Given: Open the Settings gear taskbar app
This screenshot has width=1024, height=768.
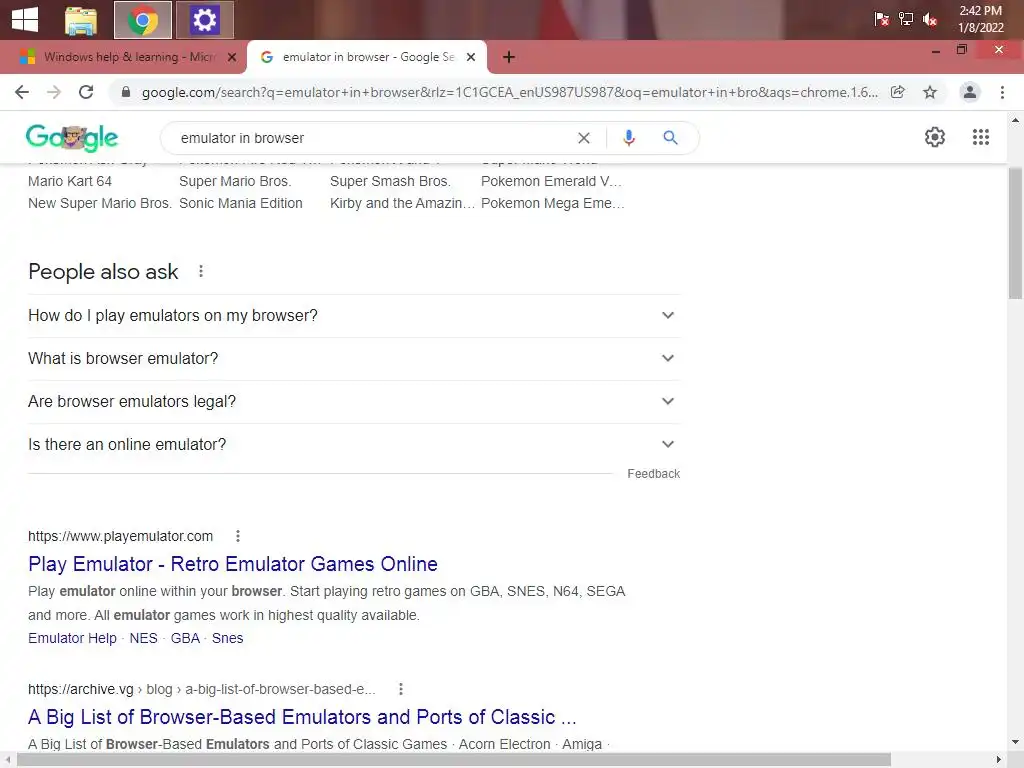Looking at the screenshot, I should [204, 20].
